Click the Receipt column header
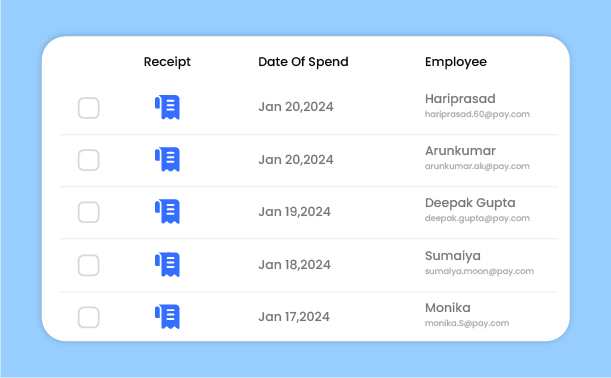This screenshot has height=378, width=611. (167, 62)
